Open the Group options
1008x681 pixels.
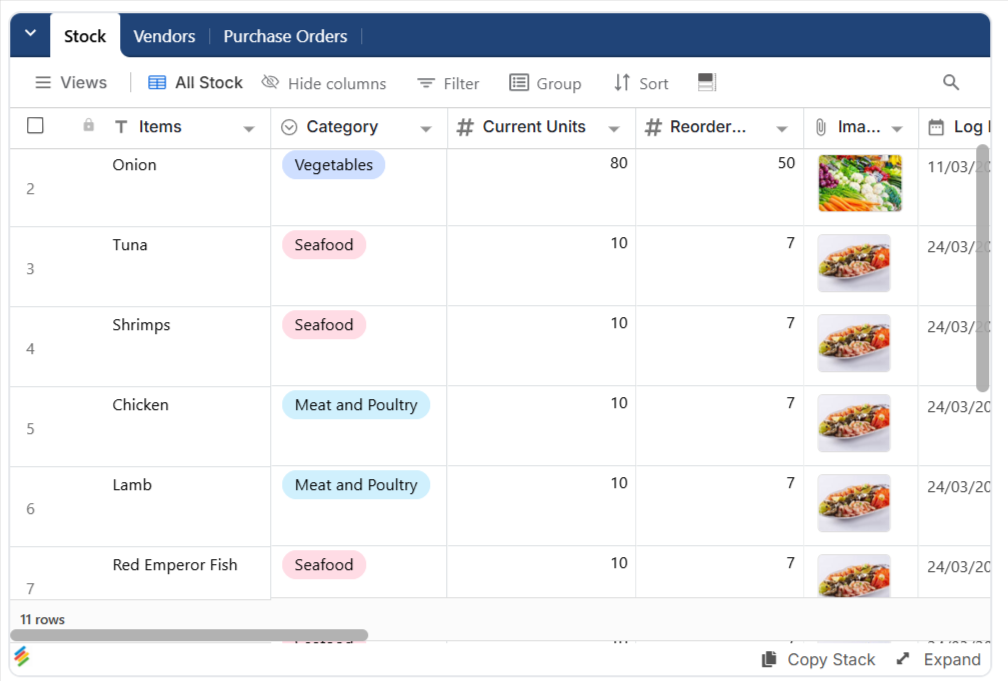point(545,83)
